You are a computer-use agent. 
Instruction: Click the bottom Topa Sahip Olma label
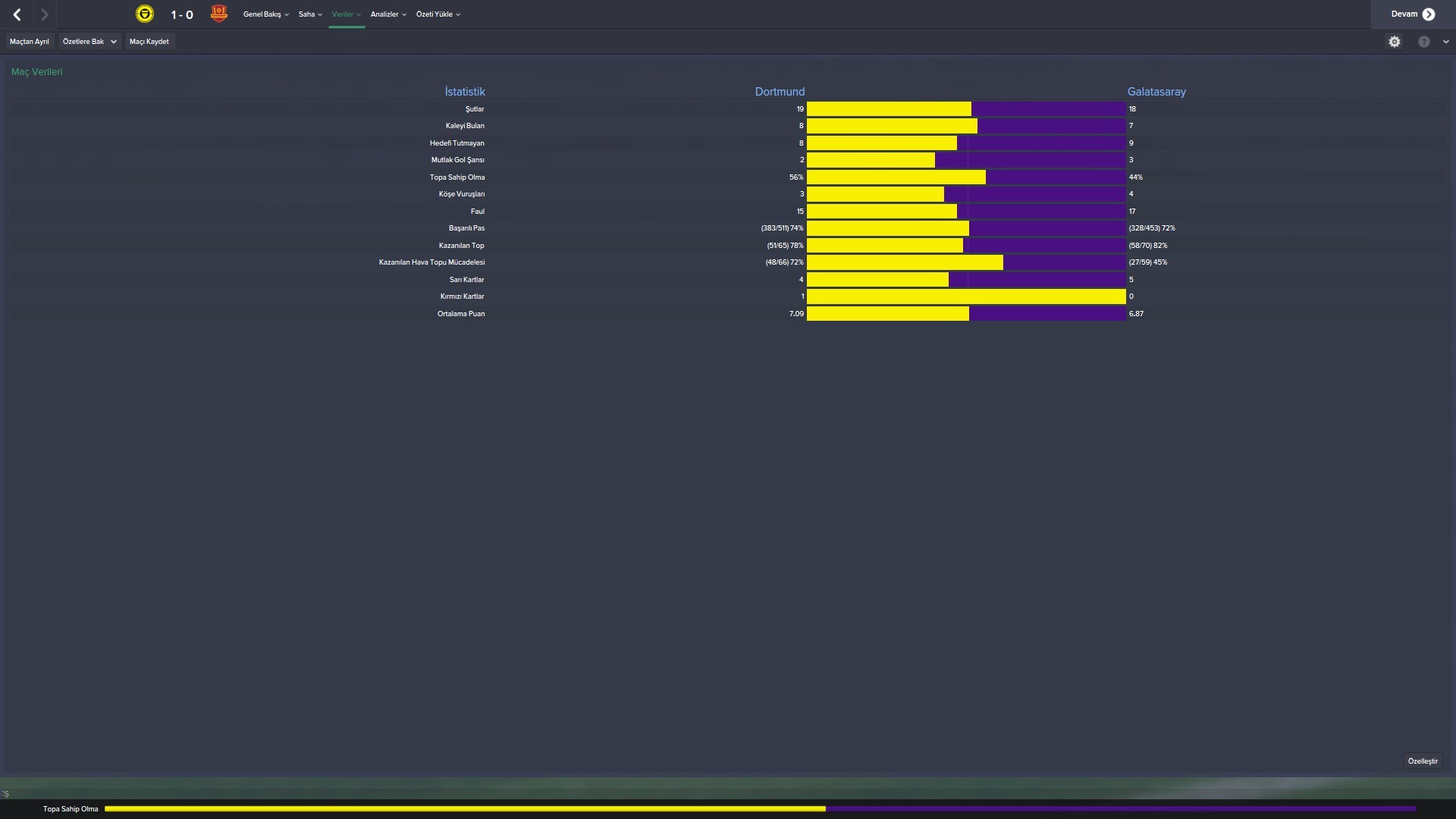click(71, 809)
